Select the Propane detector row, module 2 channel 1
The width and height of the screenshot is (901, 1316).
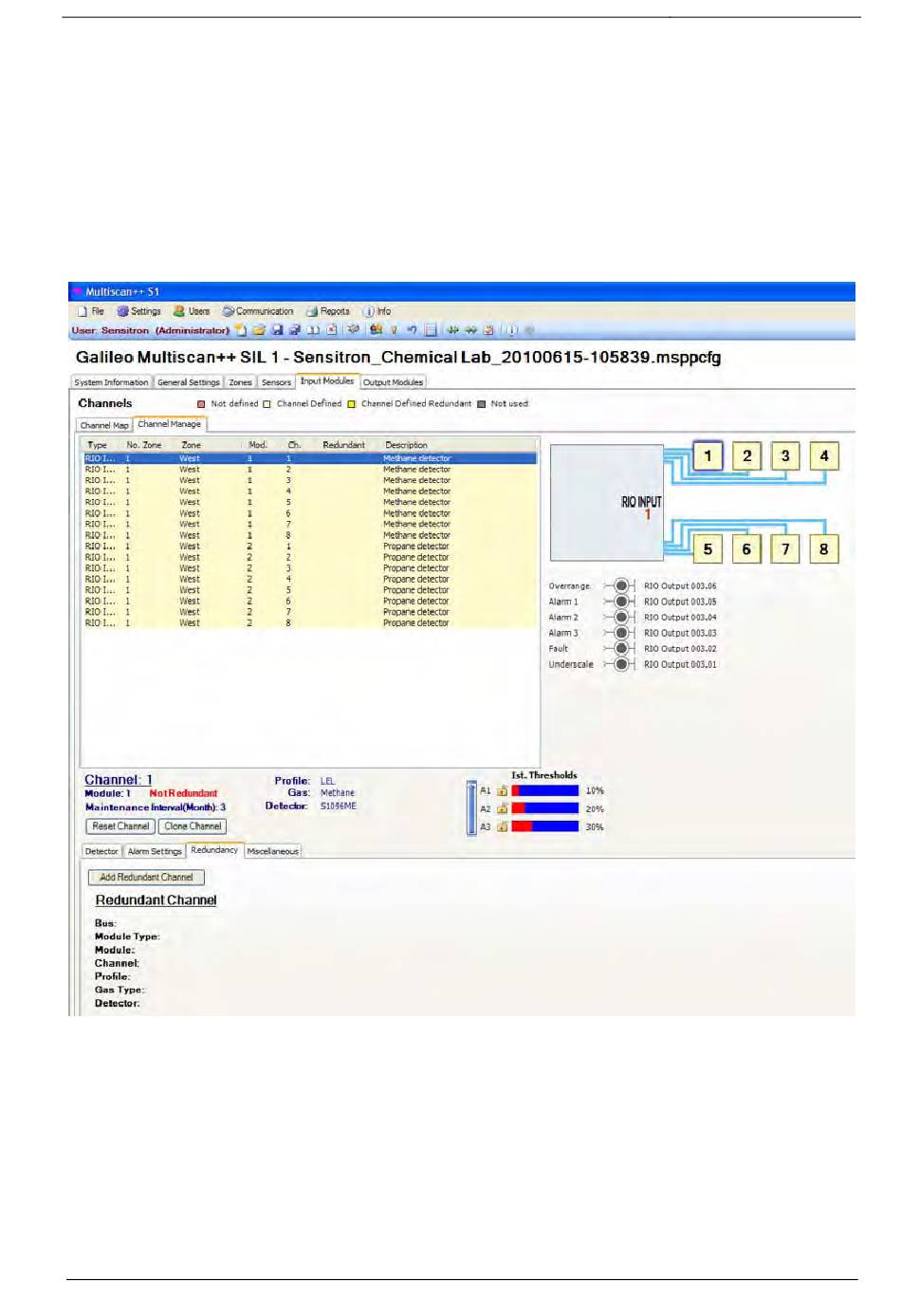point(310,547)
